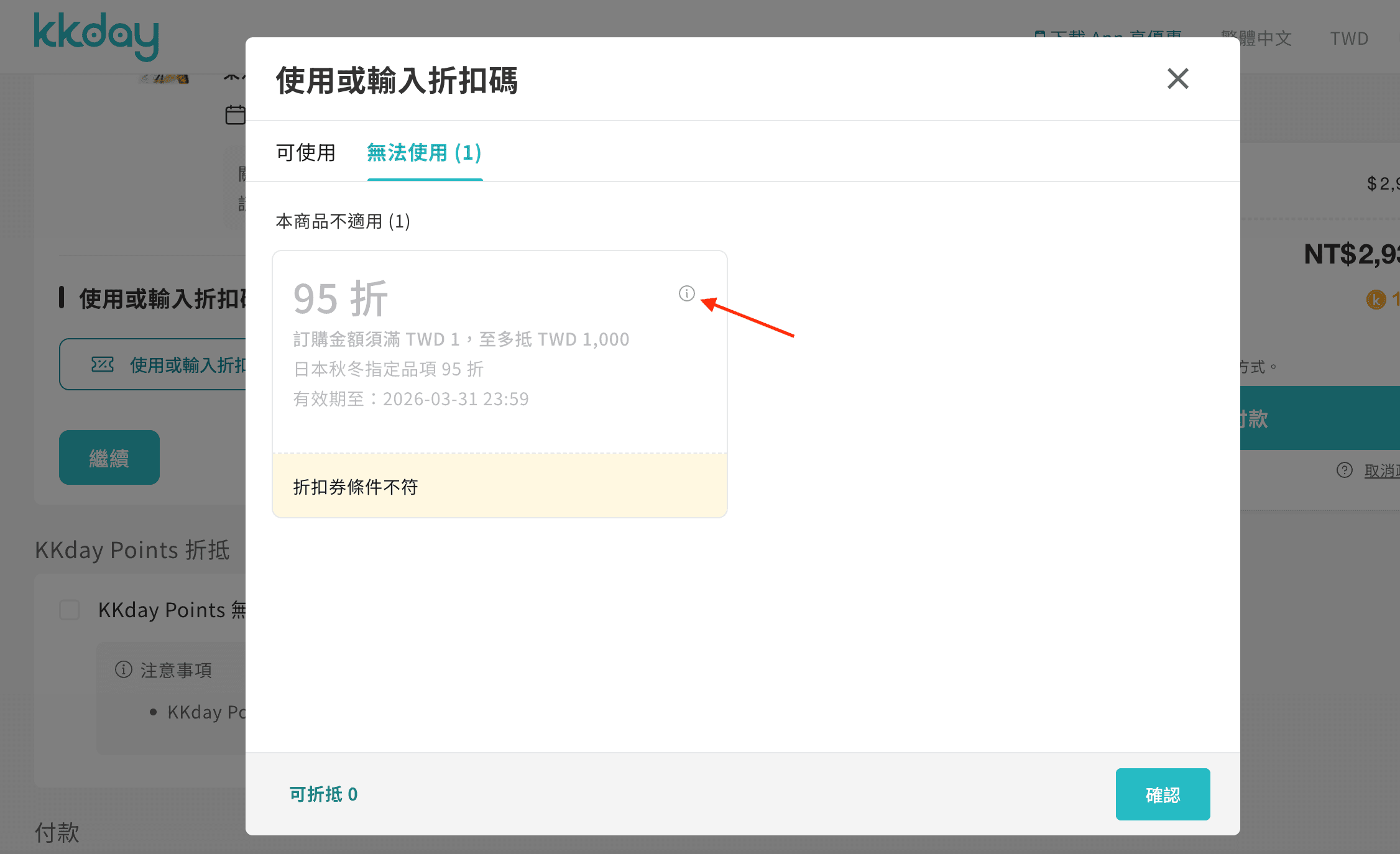
Task: Switch to the 可使用 tab
Action: click(x=305, y=153)
